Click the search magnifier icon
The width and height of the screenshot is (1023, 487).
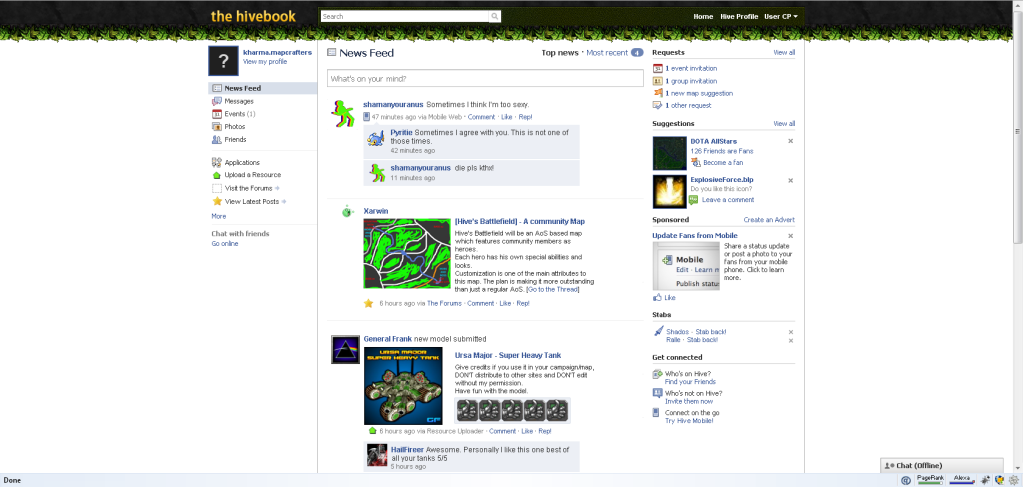[x=495, y=16]
